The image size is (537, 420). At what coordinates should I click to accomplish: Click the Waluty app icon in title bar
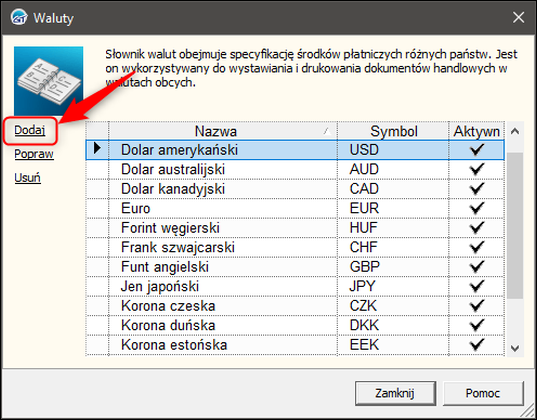click(18, 17)
